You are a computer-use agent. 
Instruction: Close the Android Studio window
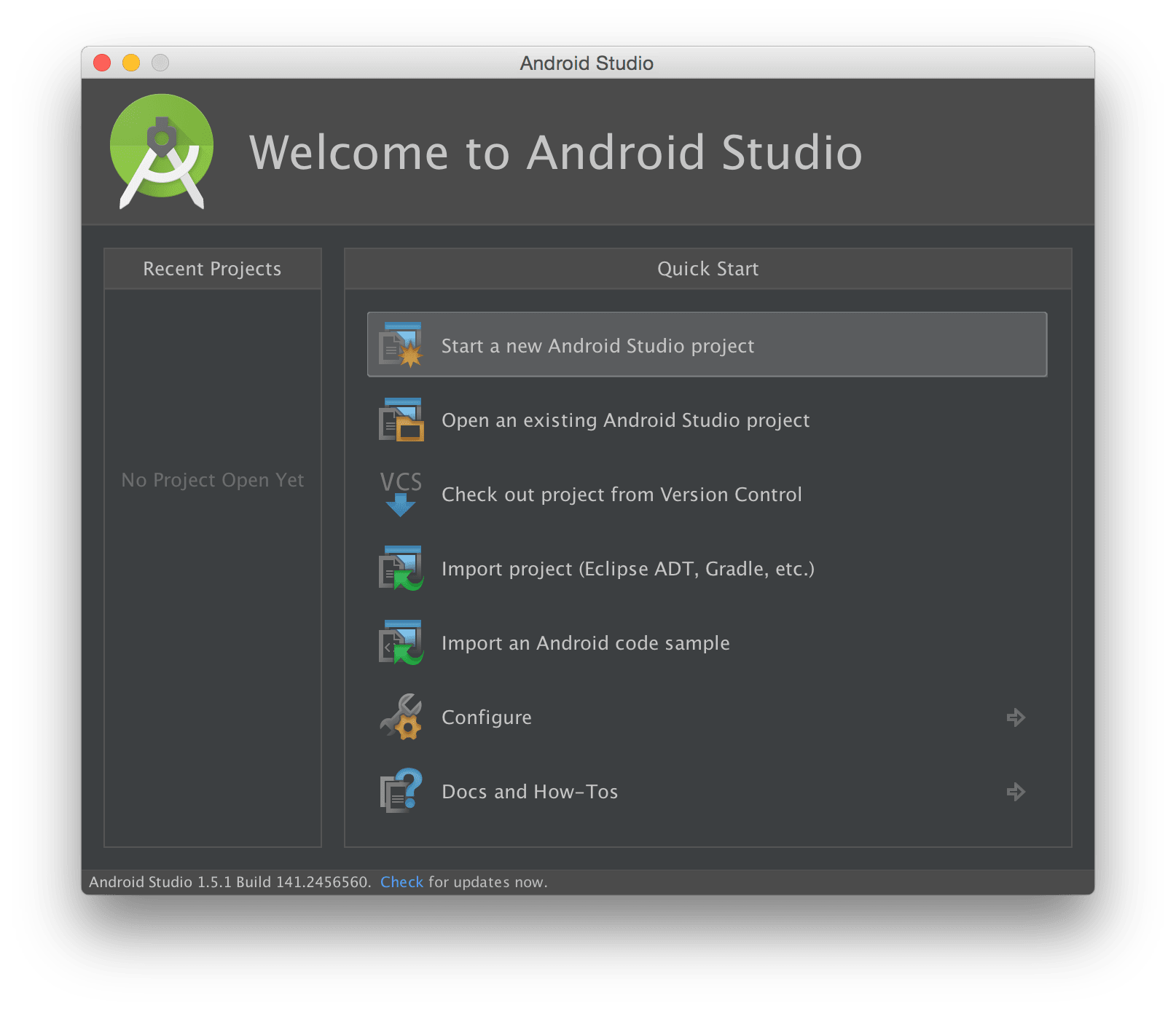point(102,63)
